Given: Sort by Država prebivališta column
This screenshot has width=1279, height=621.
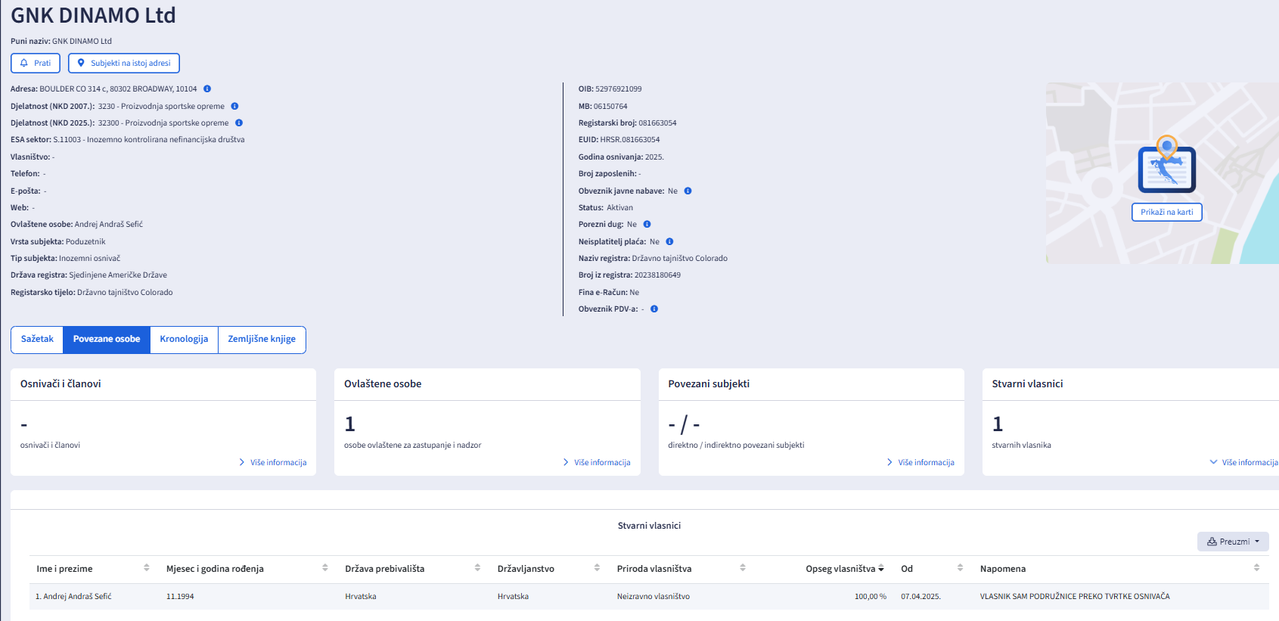Looking at the screenshot, I should pyautogui.click(x=413, y=569).
